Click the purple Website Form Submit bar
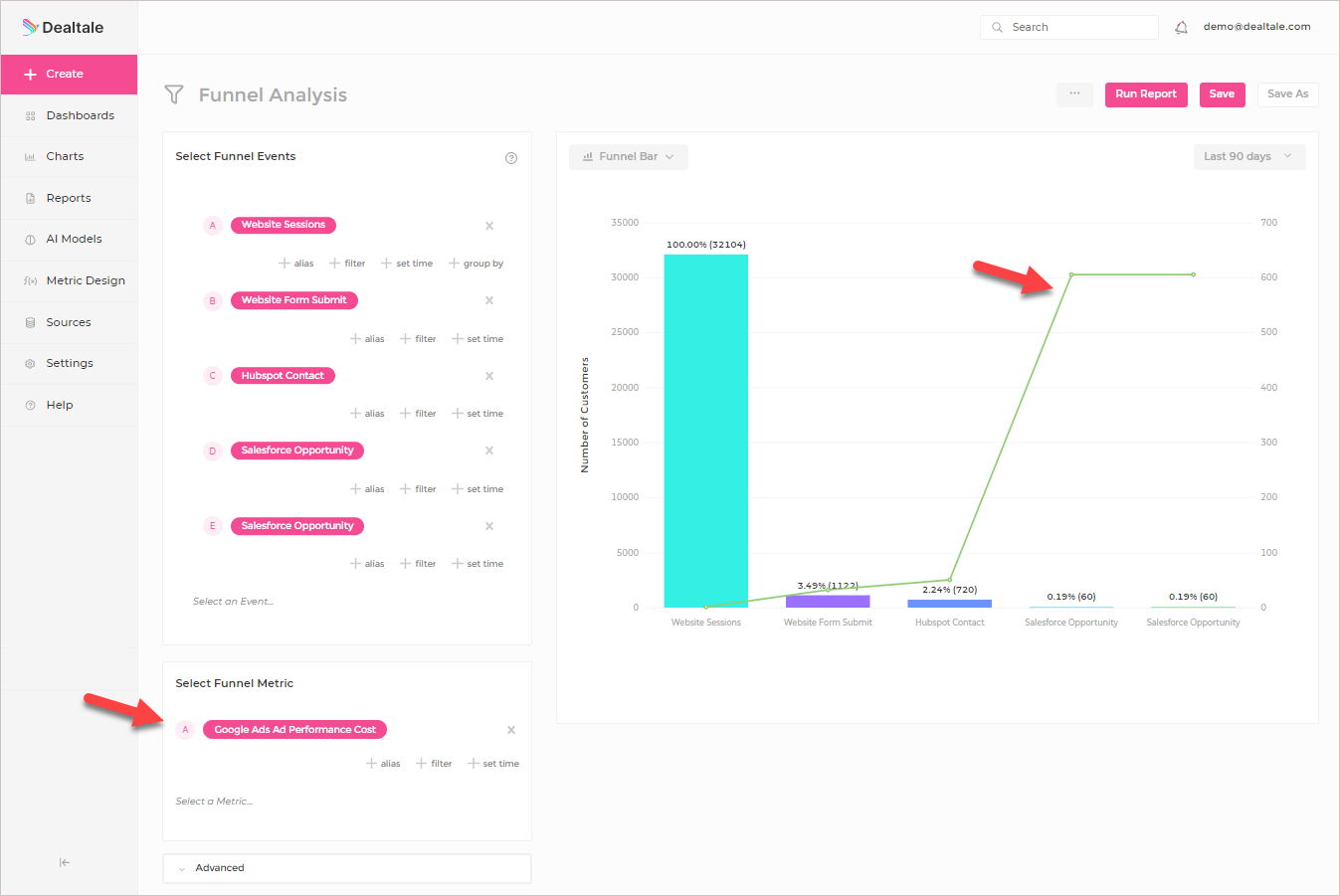 click(x=828, y=602)
